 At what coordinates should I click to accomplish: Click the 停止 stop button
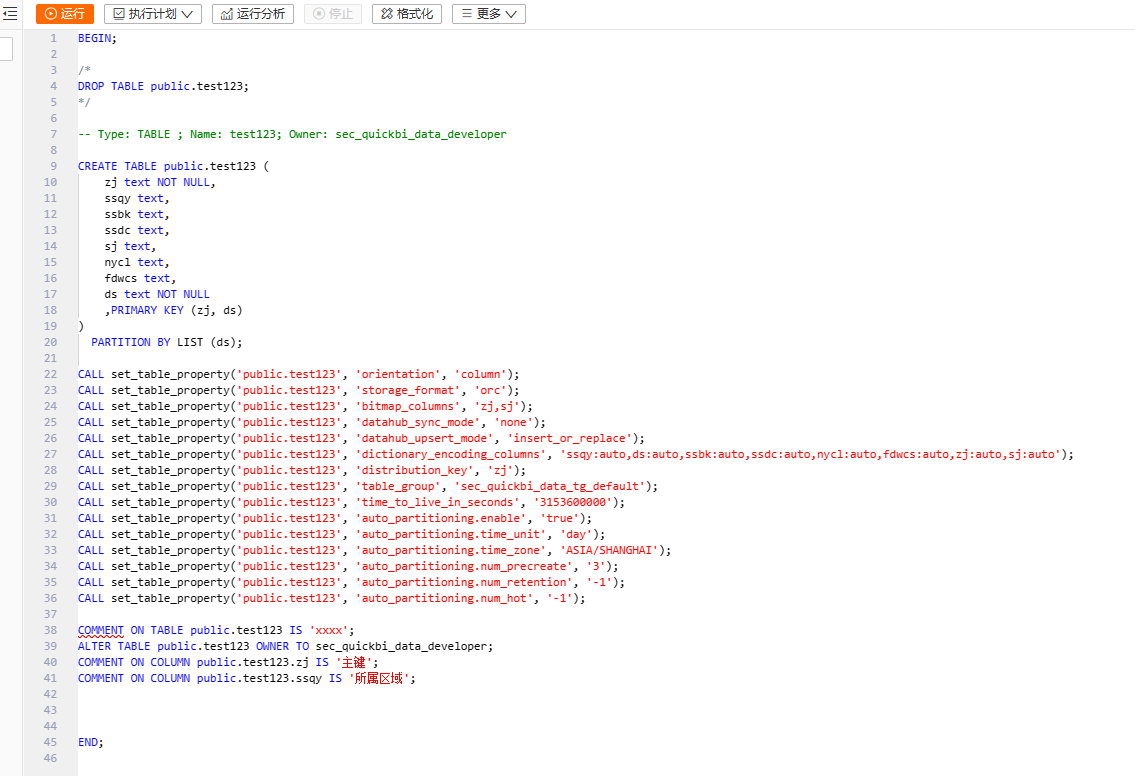[x=333, y=14]
